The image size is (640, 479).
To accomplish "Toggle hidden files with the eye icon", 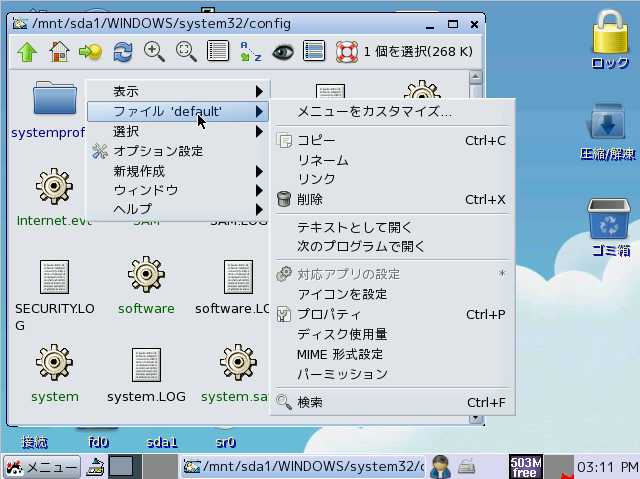I will (x=282, y=51).
